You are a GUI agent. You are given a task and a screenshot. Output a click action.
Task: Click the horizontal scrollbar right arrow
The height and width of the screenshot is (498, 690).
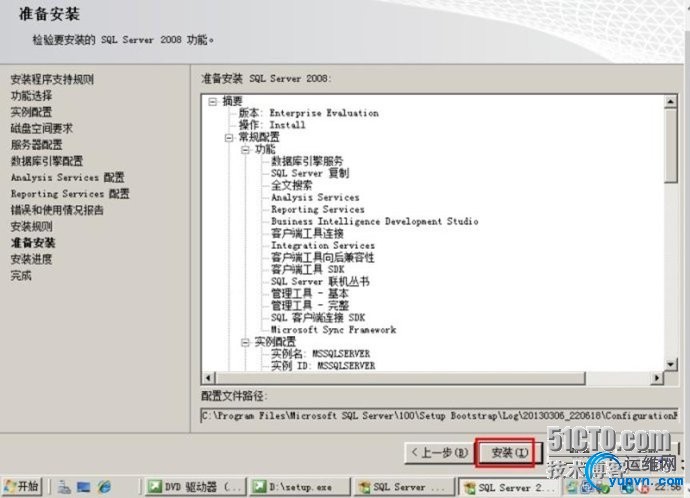coord(657,378)
